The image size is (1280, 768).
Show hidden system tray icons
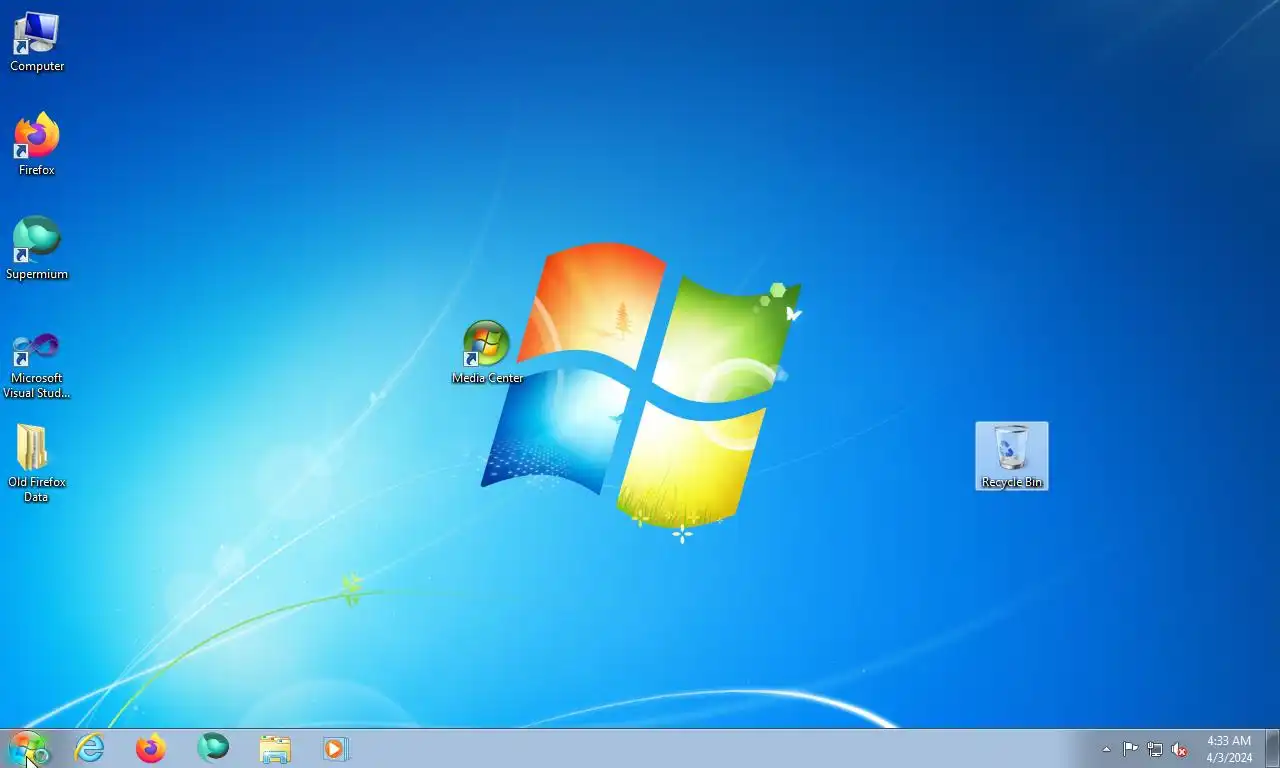pos(1106,749)
